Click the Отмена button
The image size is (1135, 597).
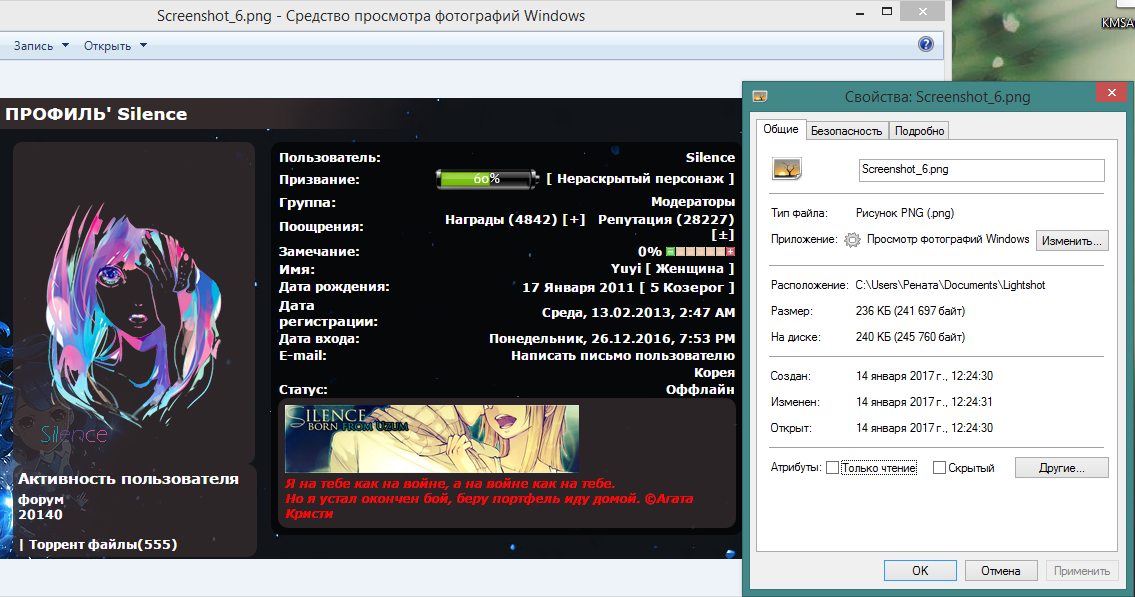tap(1001, 570)
